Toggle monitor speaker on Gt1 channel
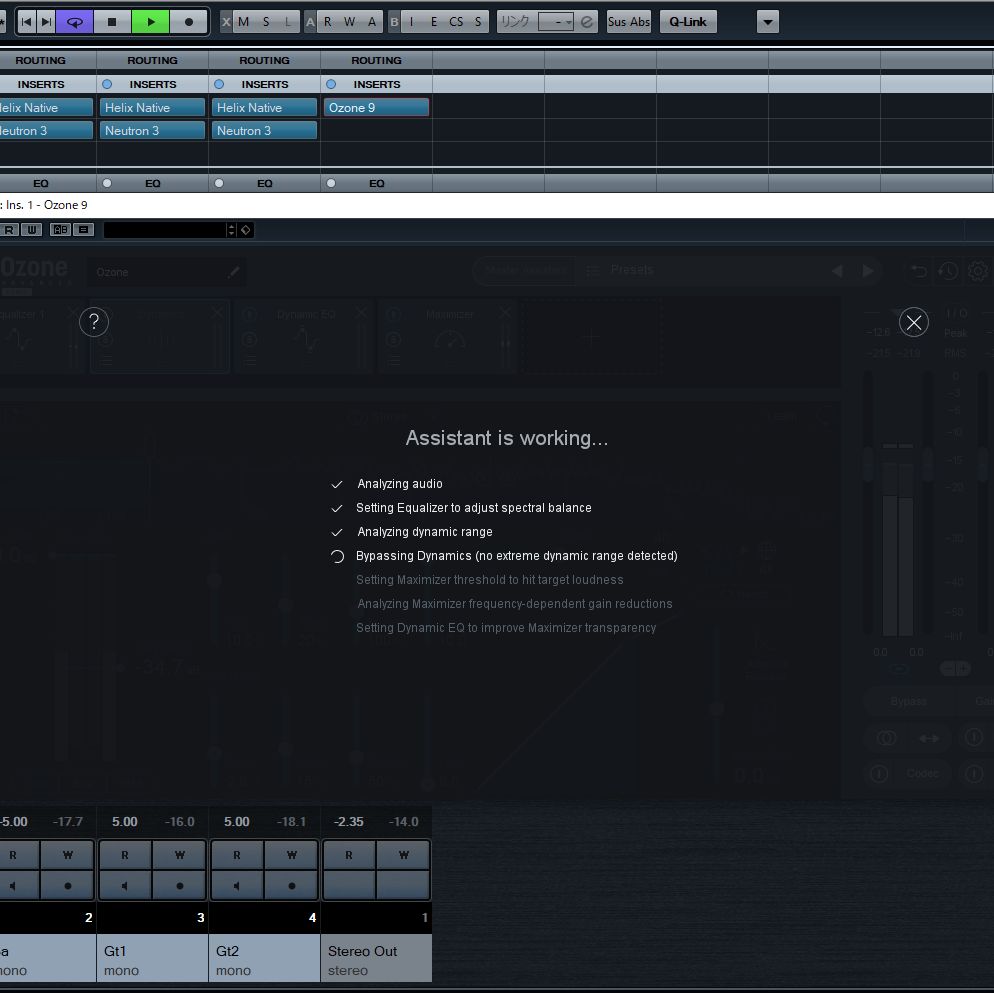The image size is (994, 993). tap(125, 885)
